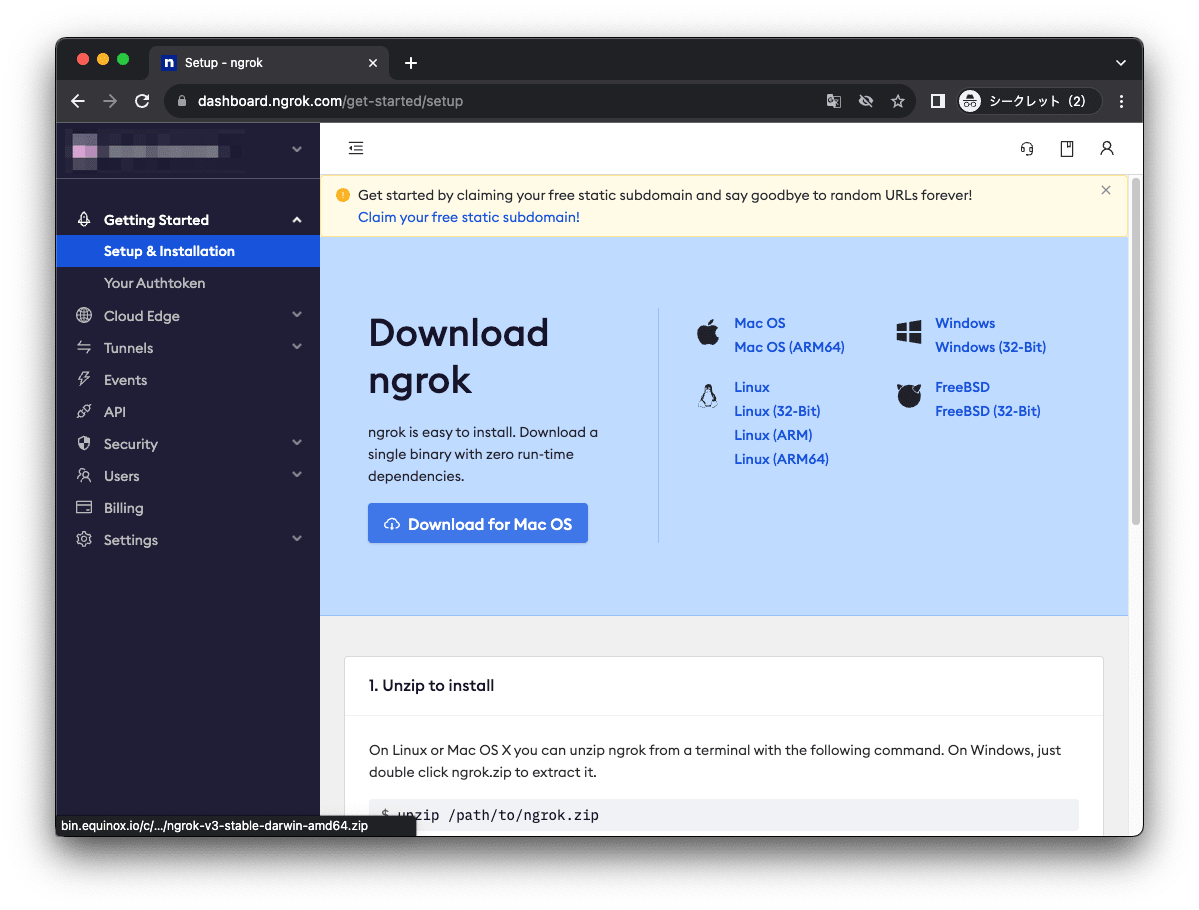Click the translate page icon in address bar
Screen dimensions: 1199x910
point(833,101)
